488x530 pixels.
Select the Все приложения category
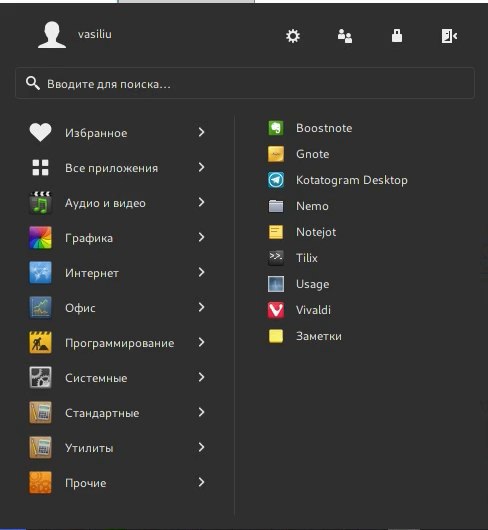tap(118, 167)
